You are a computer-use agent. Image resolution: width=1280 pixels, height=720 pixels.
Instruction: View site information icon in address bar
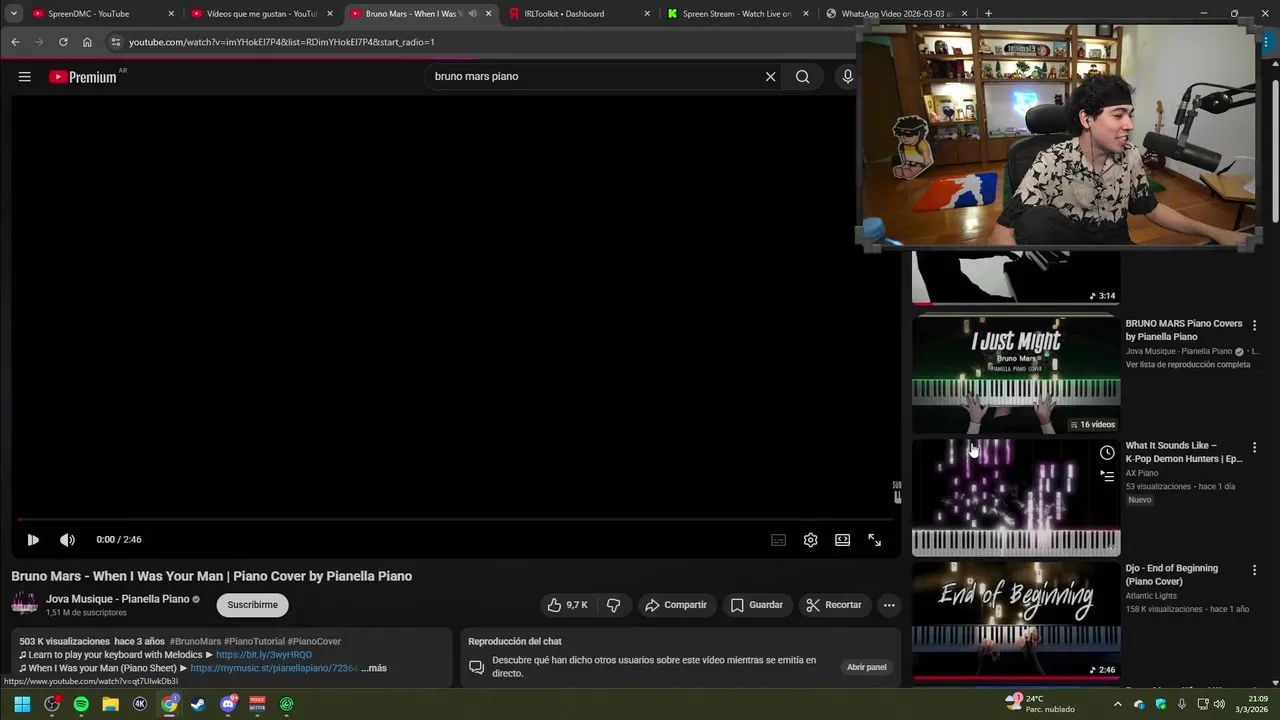[x=116, y=42]
